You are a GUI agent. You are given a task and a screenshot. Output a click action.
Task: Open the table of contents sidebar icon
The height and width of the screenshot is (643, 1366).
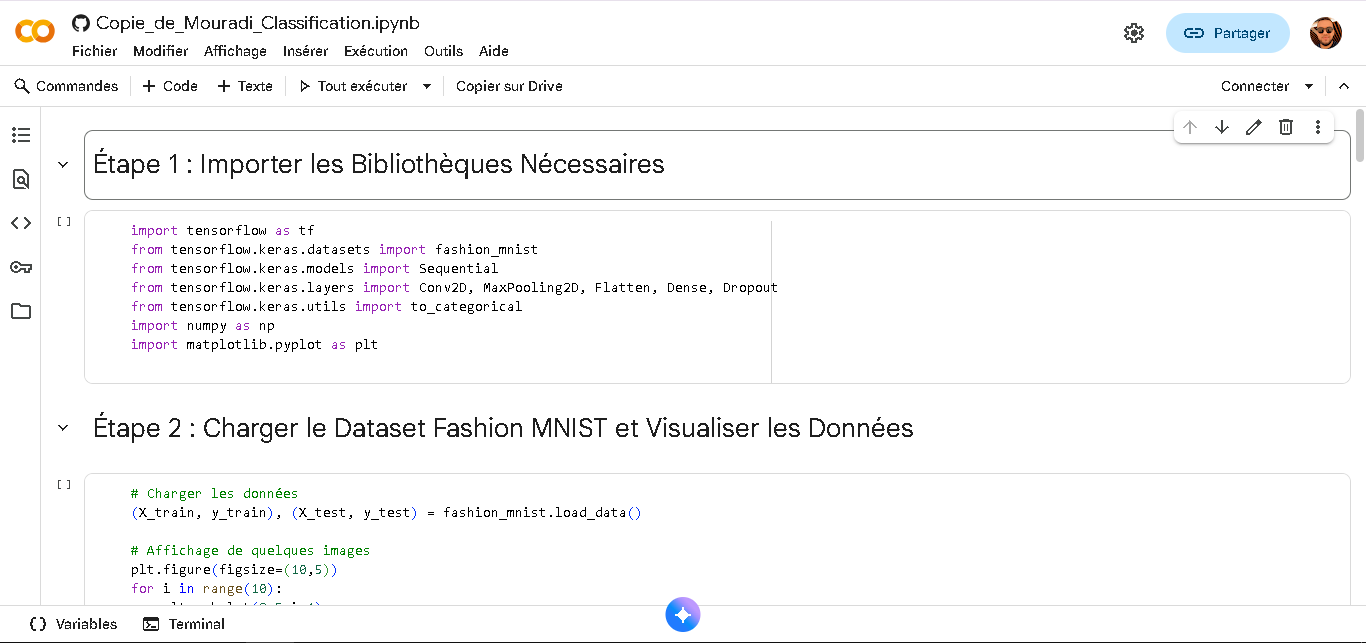click(20, 135)
